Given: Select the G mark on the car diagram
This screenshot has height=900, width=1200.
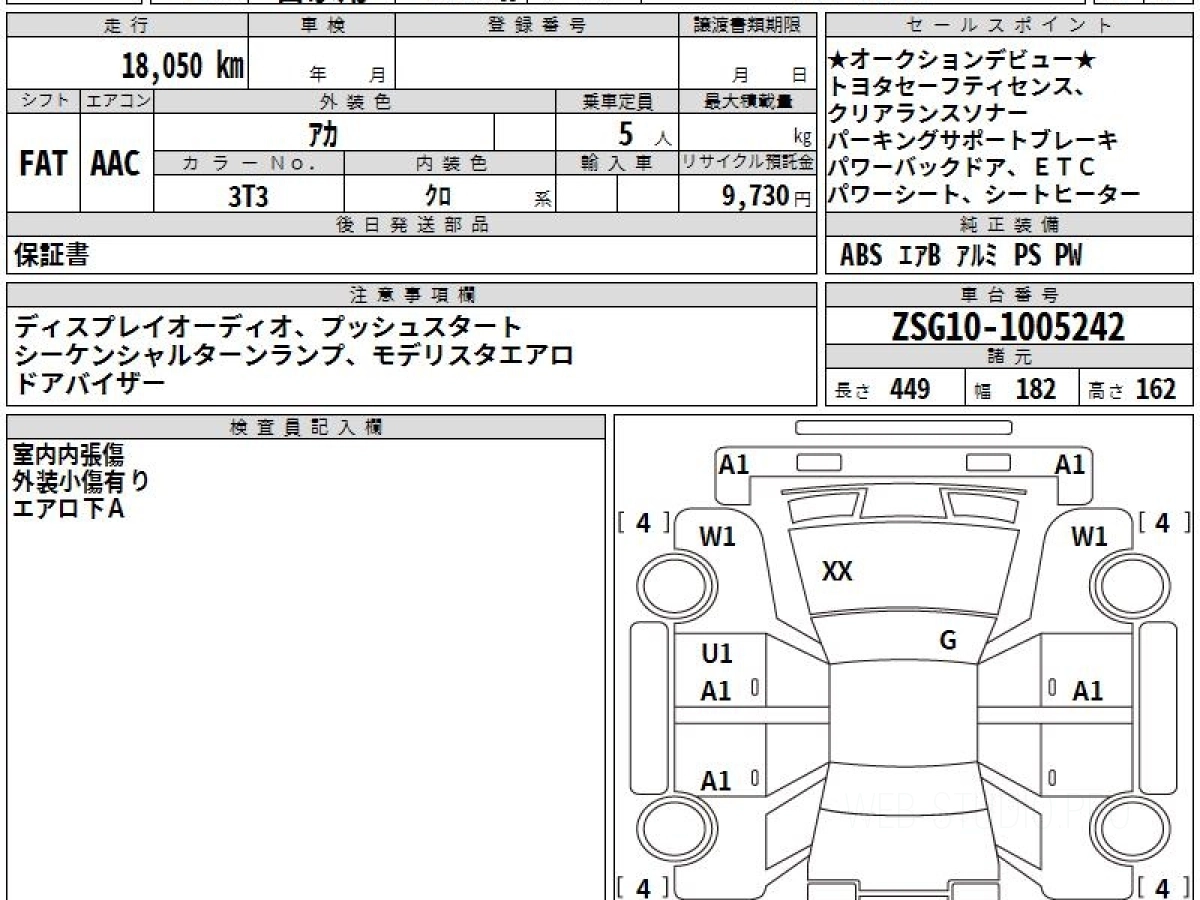Looking at the screenshot, I should (x=948, y=640).
